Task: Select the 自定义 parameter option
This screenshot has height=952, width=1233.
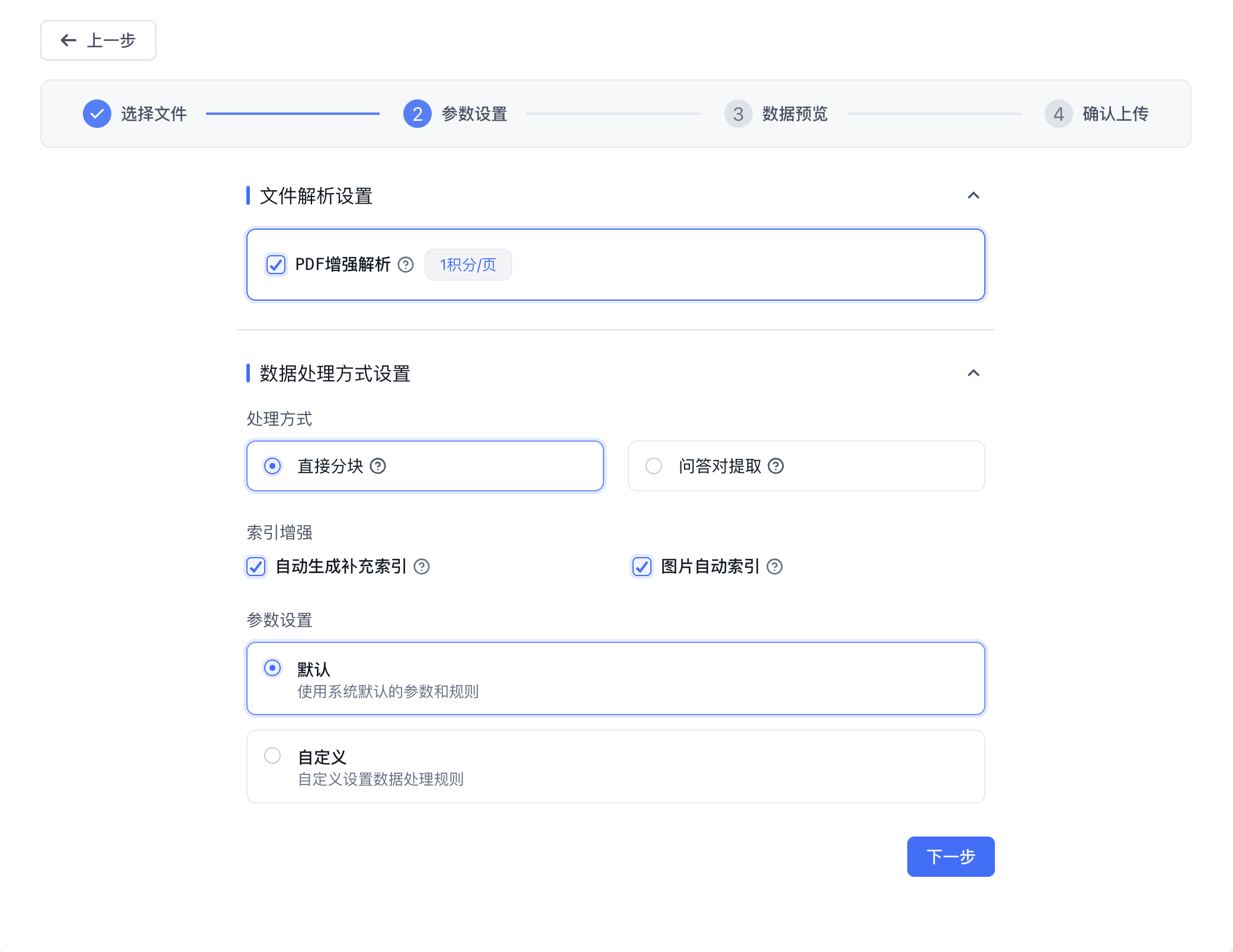Action: click(x=272, y=756)
